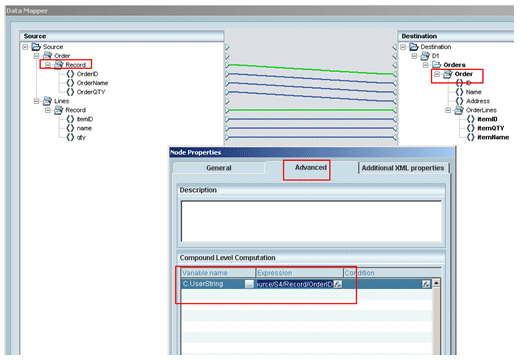Screen dimensions: 521x361
Task: Switch to the General tab
Action: click(219, 168)
